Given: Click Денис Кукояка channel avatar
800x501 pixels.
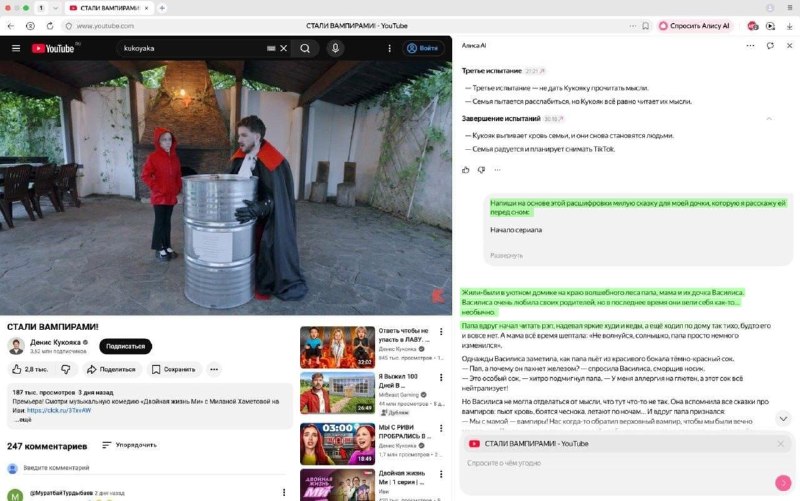Looking at the screenshot, I should coord(16,346).
